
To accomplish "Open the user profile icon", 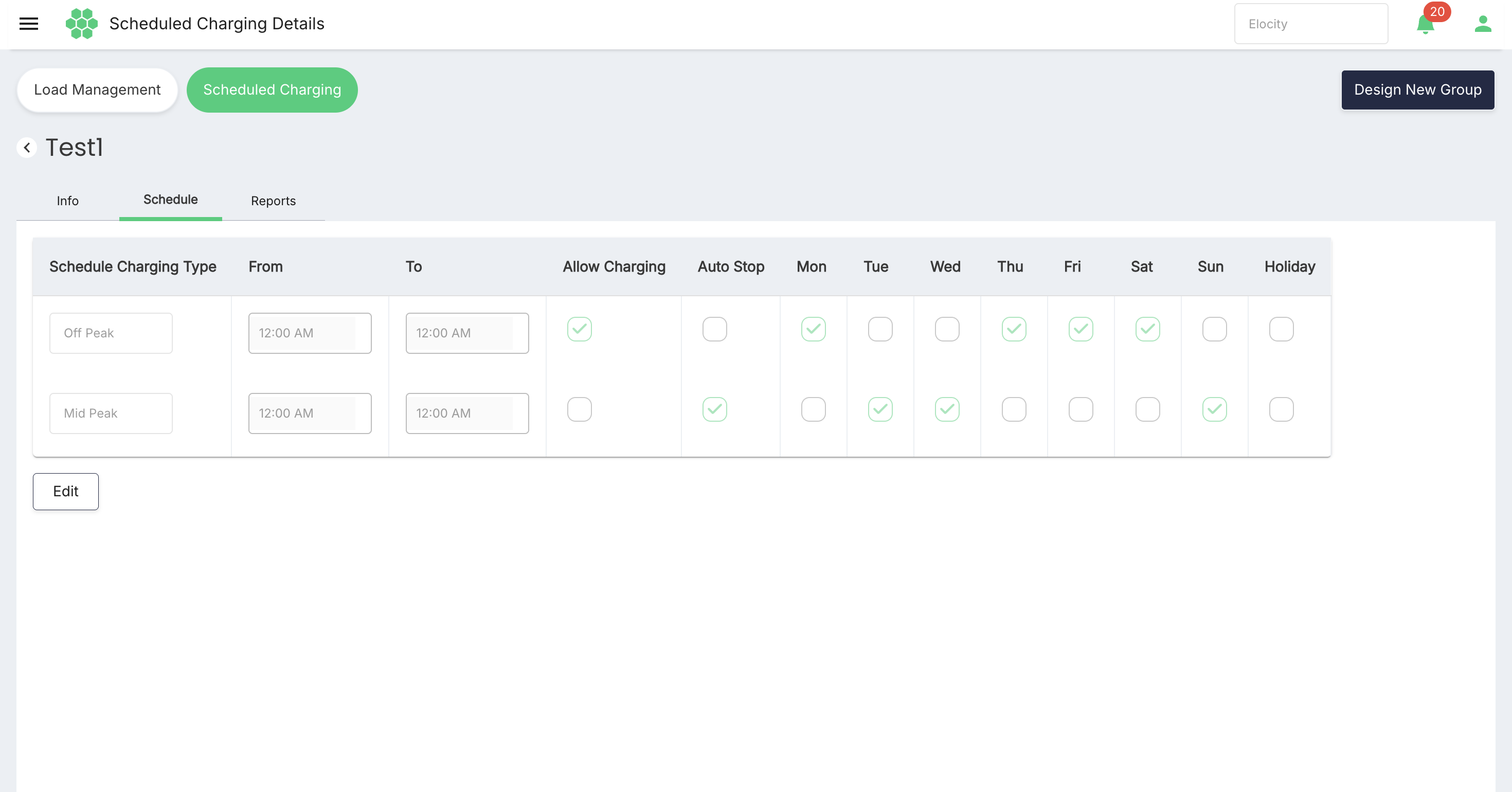I will (1483, 24).
